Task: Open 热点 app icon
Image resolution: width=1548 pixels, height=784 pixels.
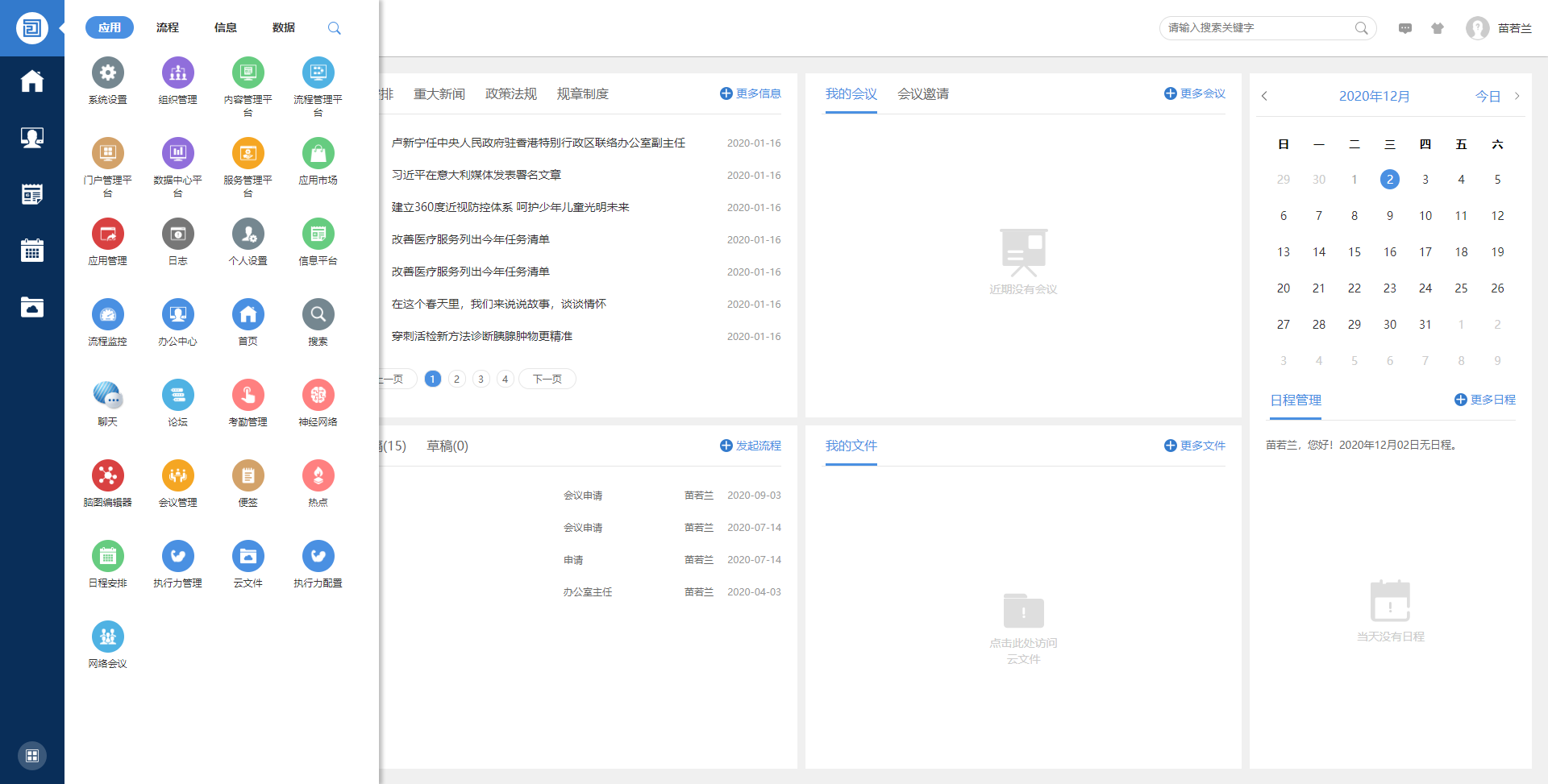Action: coord(318,475)
